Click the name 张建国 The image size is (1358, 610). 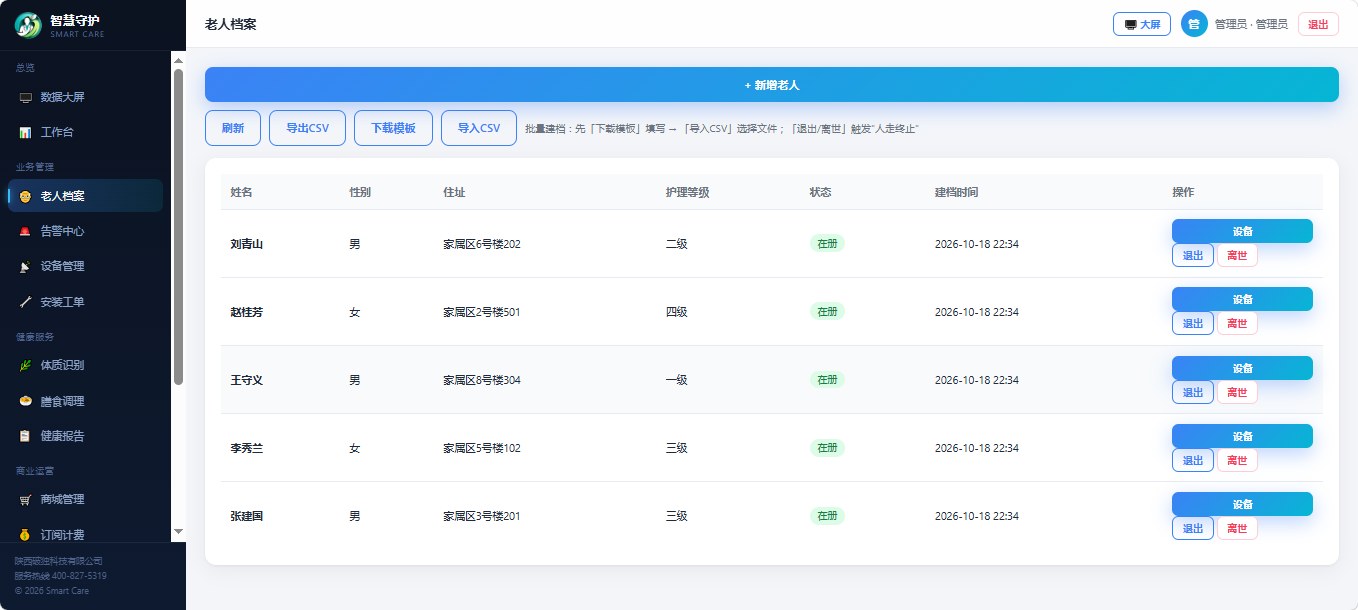(x=246, y=516)
